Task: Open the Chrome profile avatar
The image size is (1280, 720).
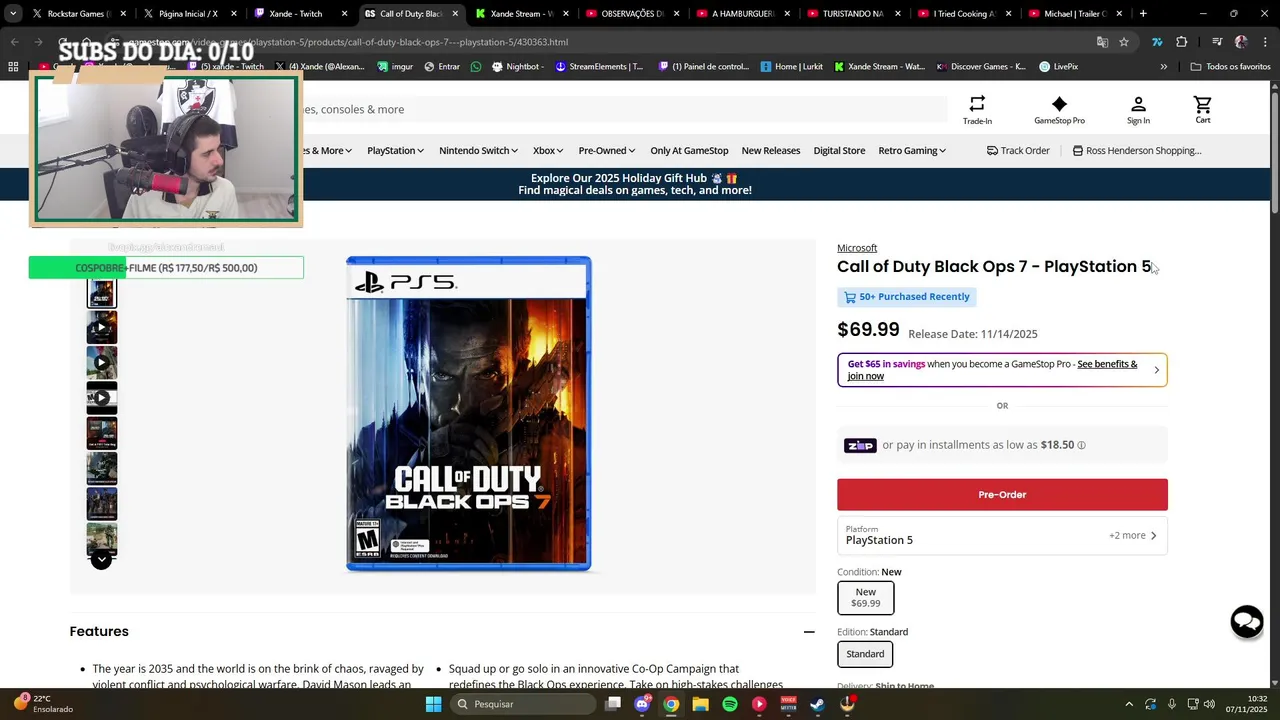Action: coord(1241,42)
